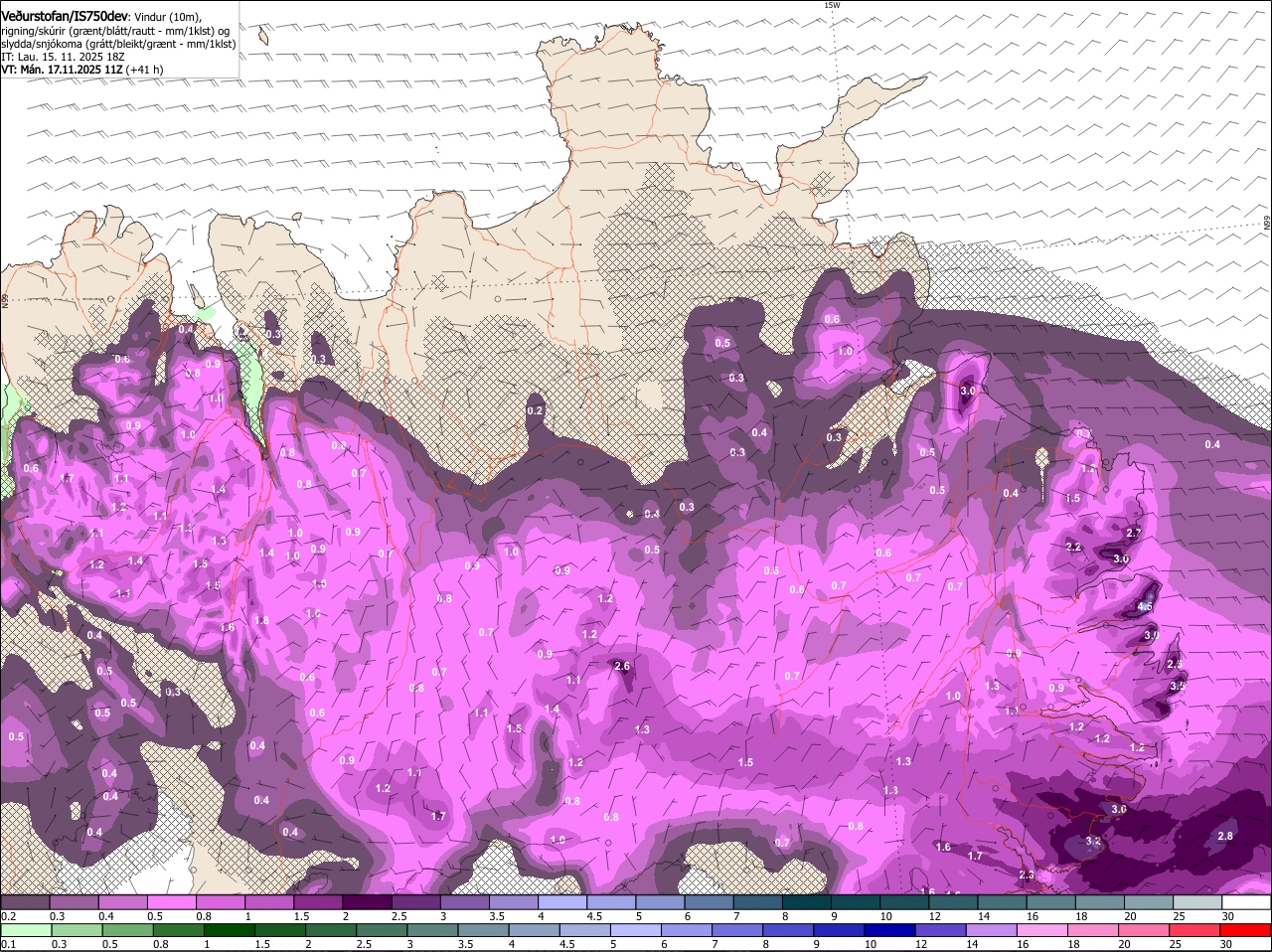This screenshot has width=1272, height=952.
Task: Select lower legend pale green swatch at 0.1
Action: (25, 930)
